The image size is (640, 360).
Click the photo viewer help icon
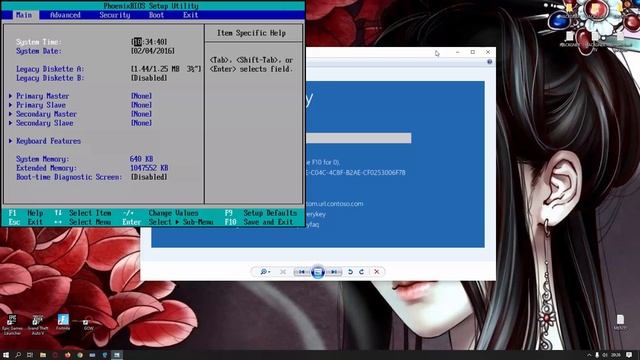tap(489, 62)
